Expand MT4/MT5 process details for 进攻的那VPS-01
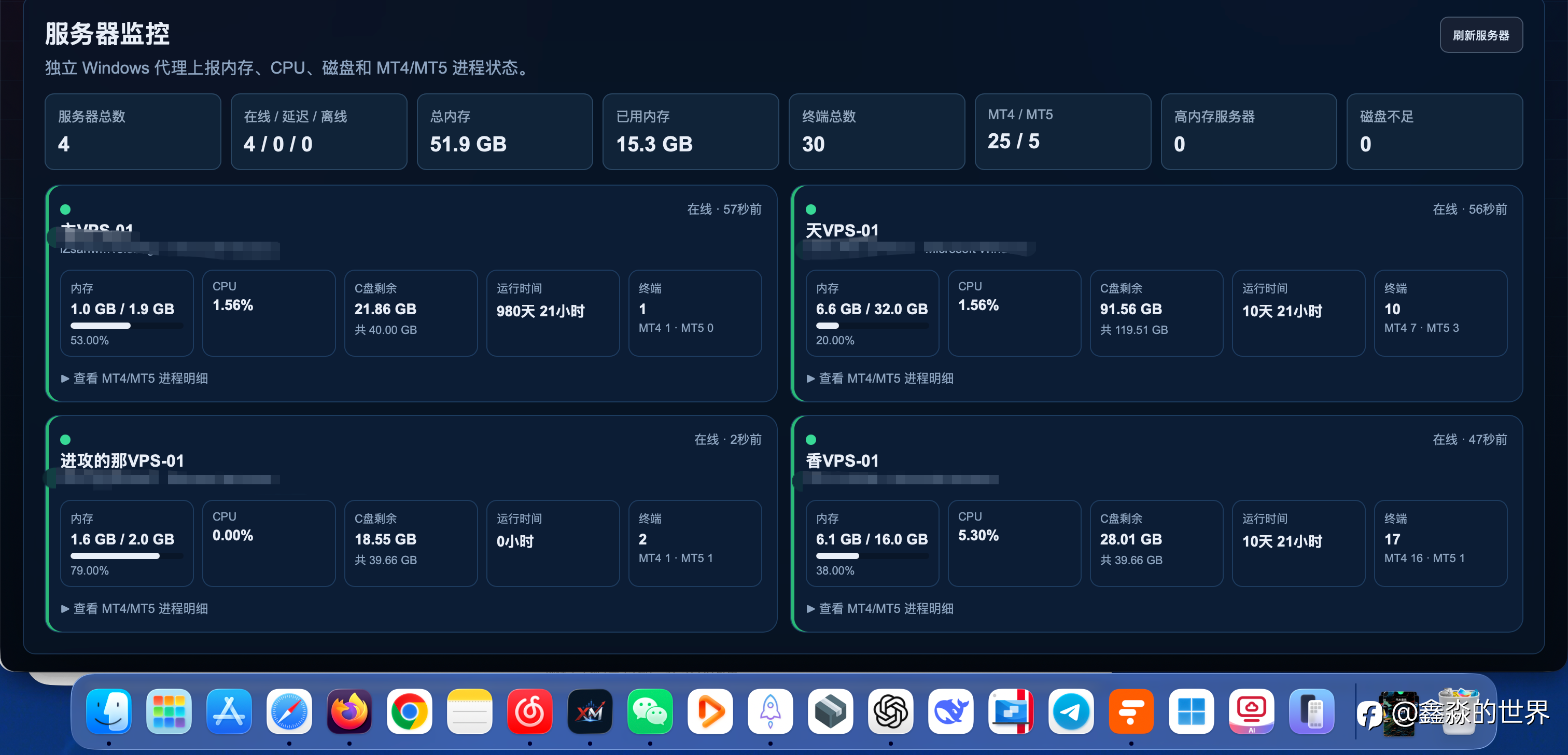This screenshot has height=755, width=1568. [x=134, y=608]
